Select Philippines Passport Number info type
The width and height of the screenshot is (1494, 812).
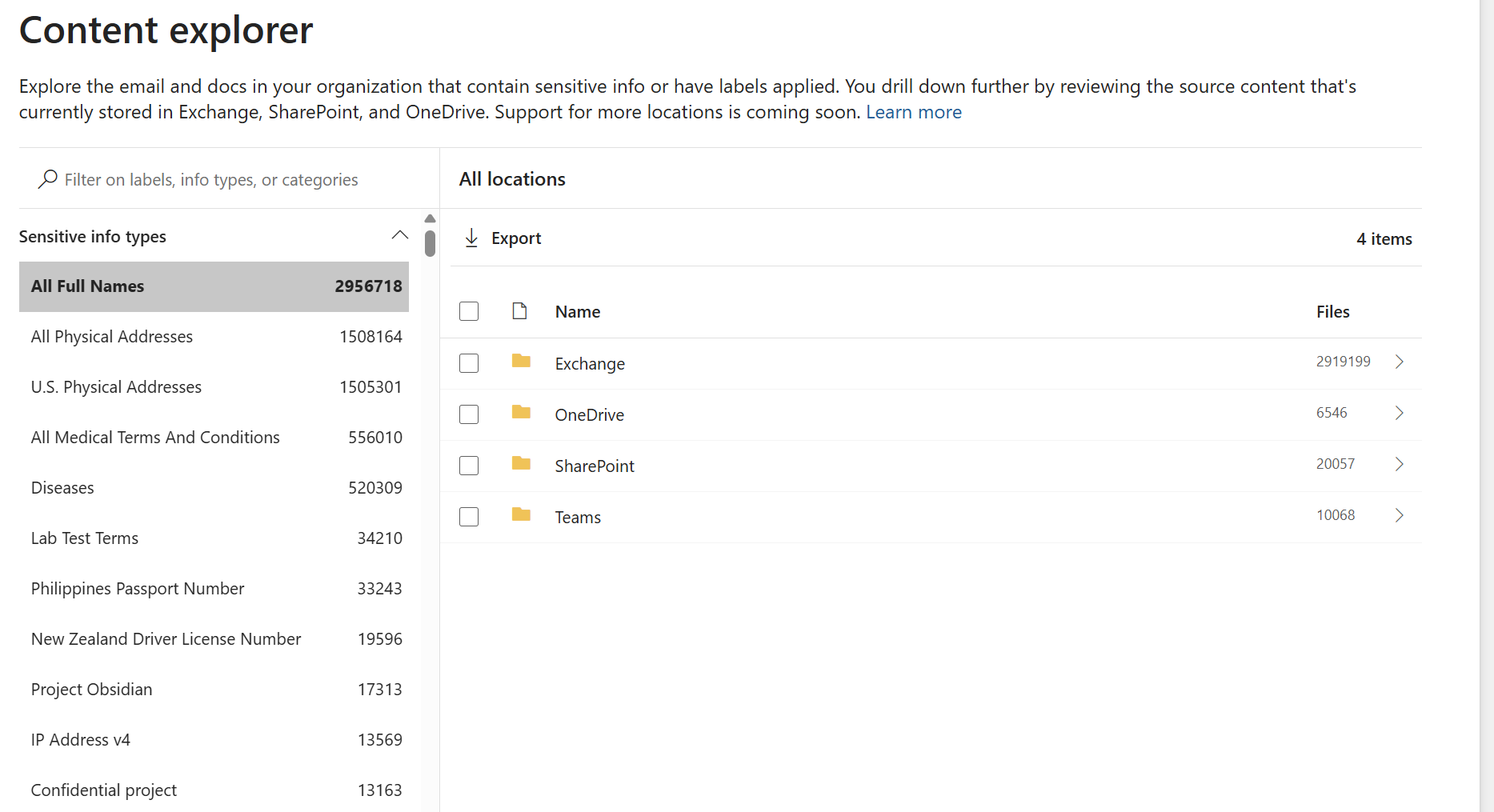pos(214,589)
